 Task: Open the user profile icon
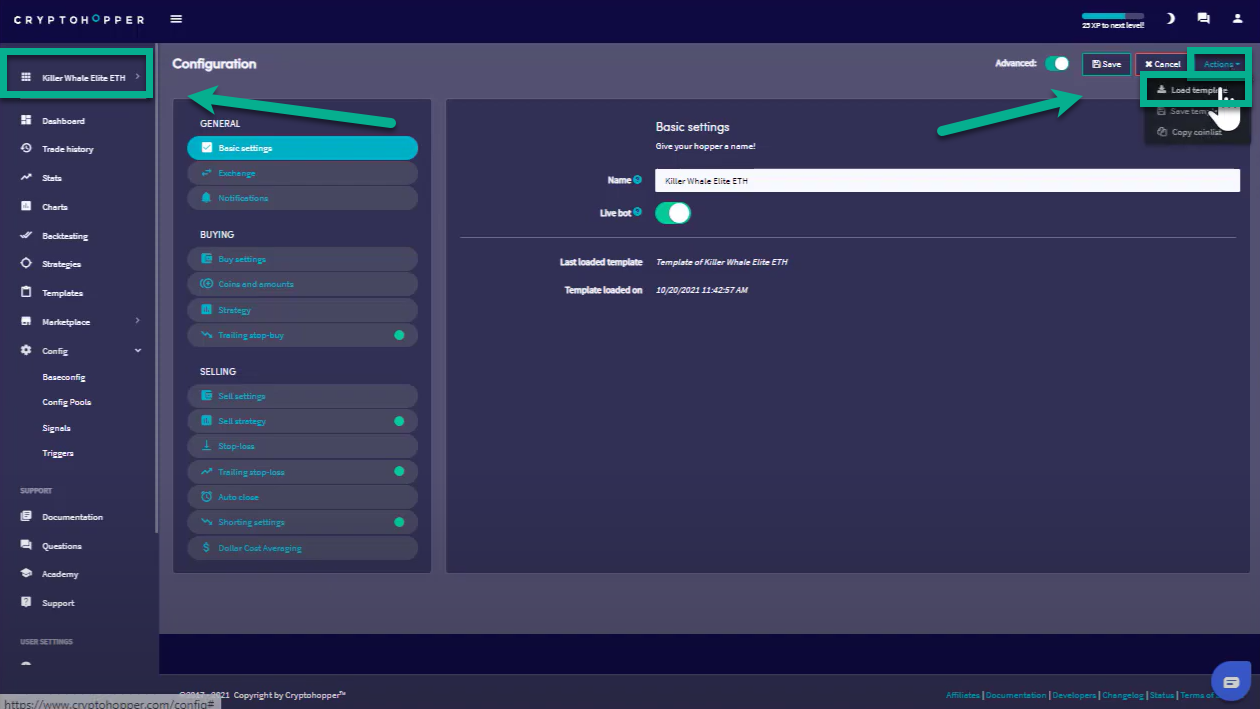click(1237, 19)
